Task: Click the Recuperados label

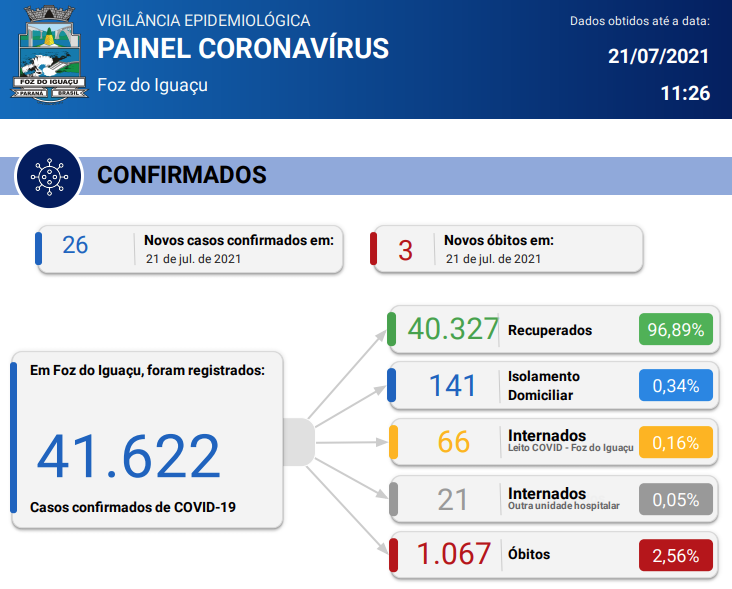Action: (x=550, y=330)
